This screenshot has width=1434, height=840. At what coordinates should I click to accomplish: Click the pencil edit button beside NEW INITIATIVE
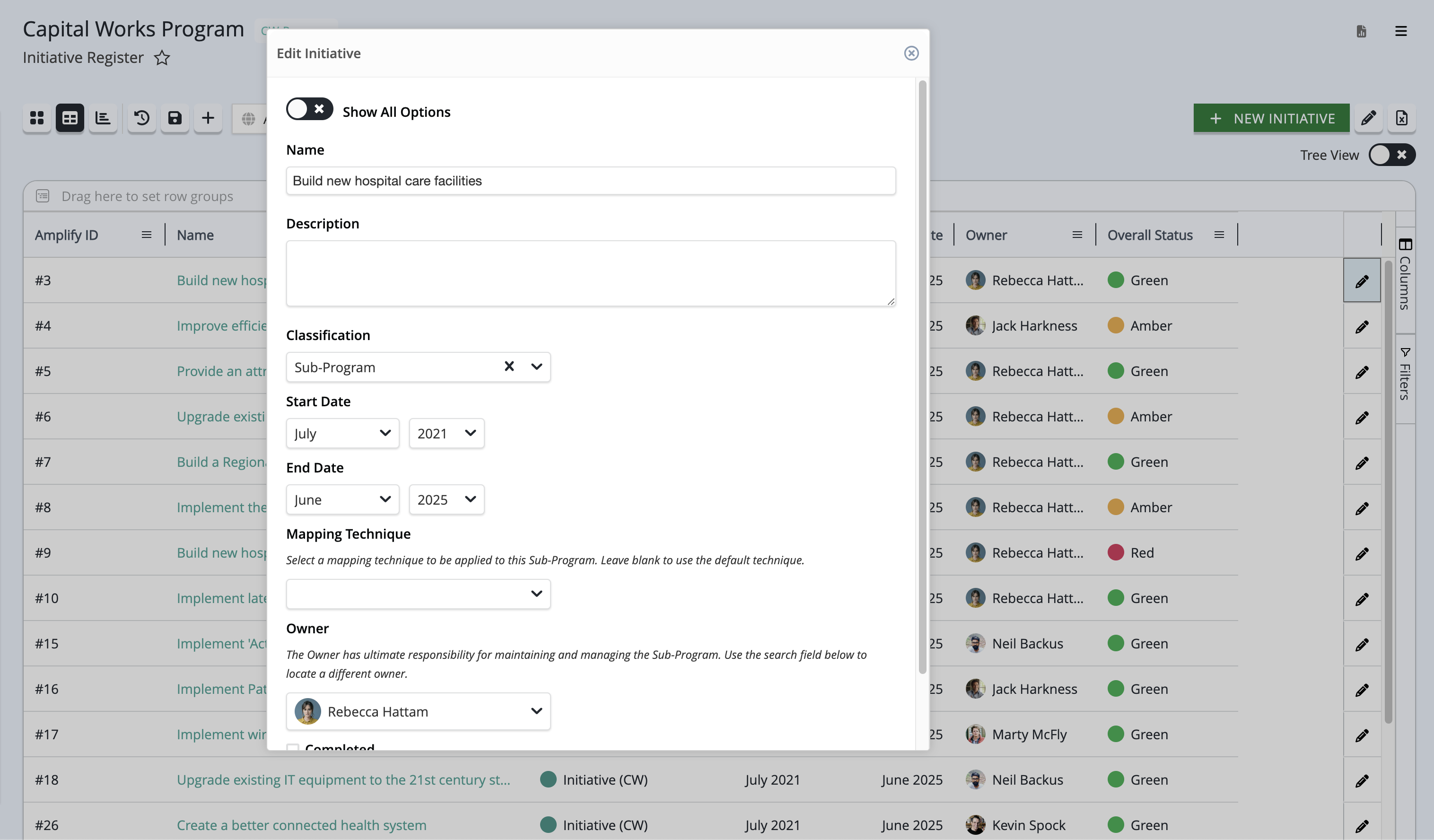pos(1369,118)
